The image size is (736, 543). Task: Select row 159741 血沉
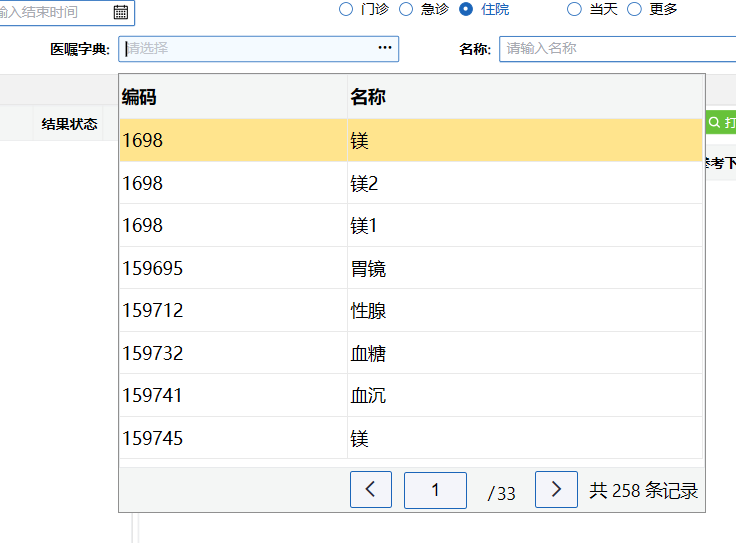click(411, 395)
